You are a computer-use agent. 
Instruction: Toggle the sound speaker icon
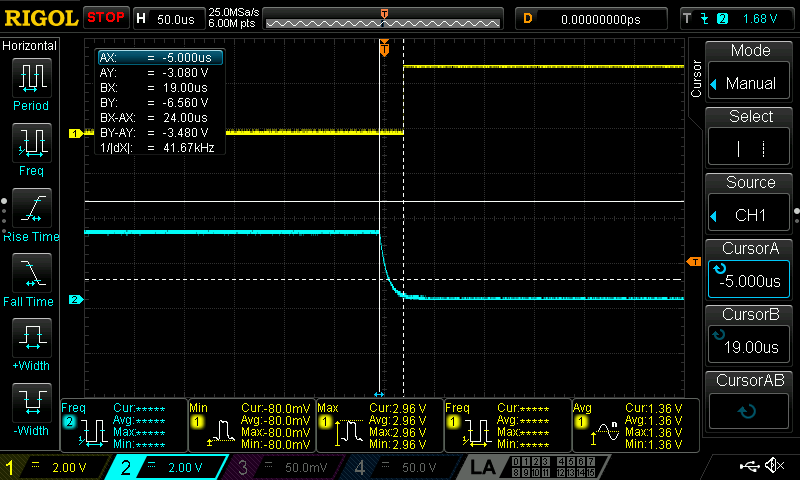click(773, 466)
